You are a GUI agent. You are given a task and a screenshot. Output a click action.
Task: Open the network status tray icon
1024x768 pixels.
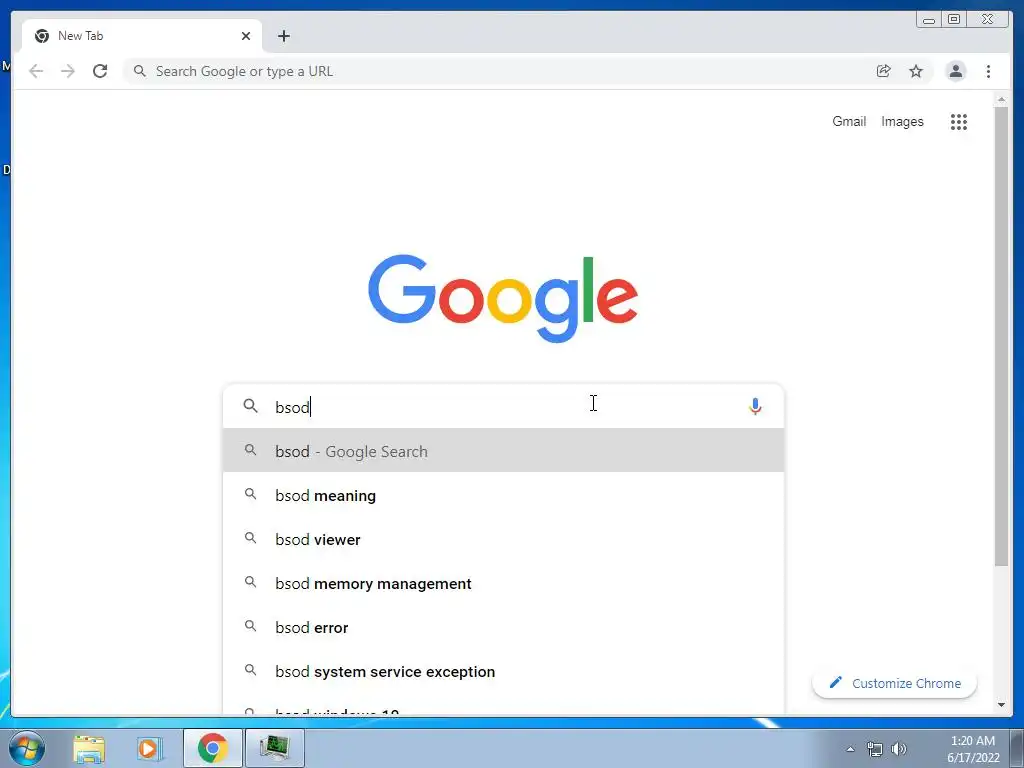click(874, 749)
